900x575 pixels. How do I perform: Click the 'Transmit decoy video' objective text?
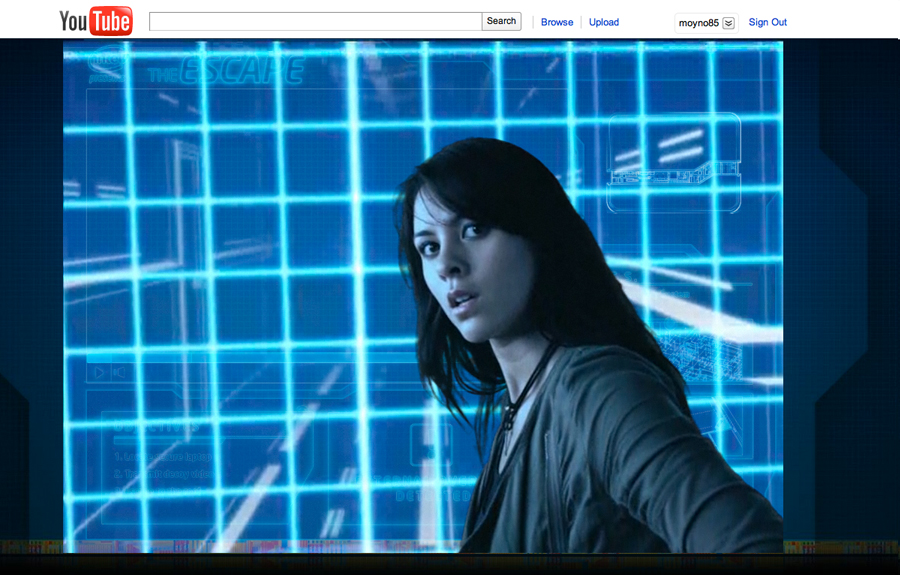164,474
